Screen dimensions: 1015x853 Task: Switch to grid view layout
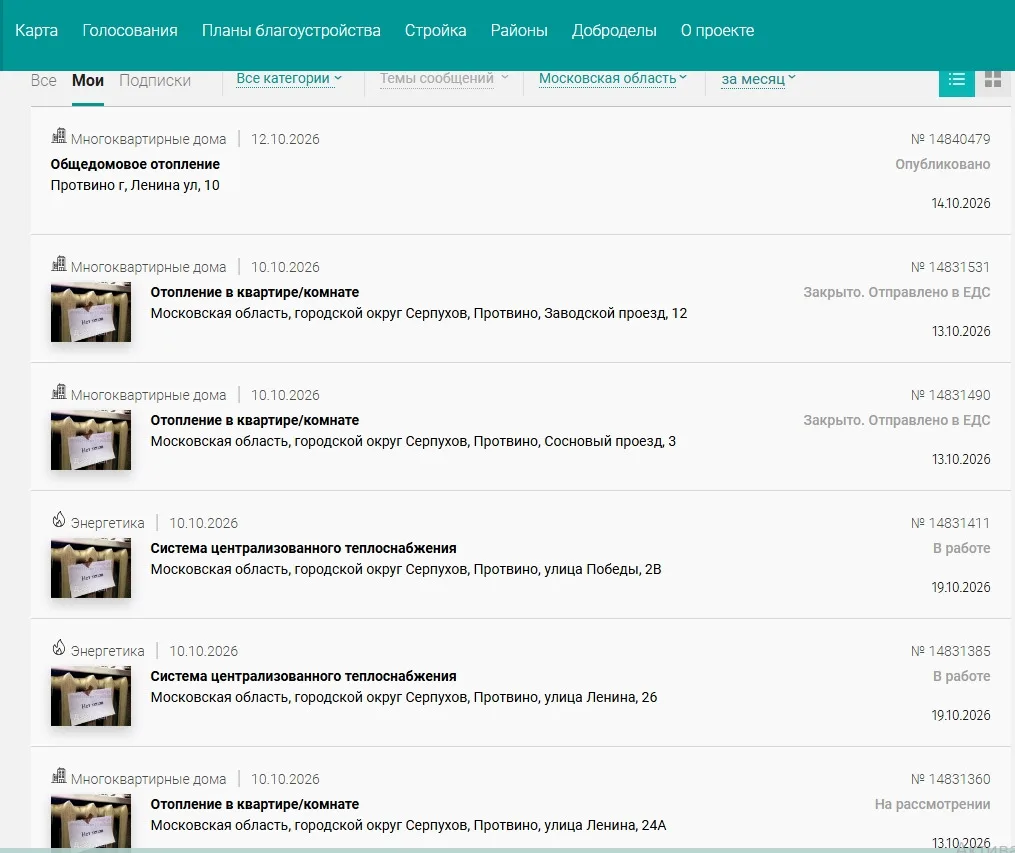(992, 80)
